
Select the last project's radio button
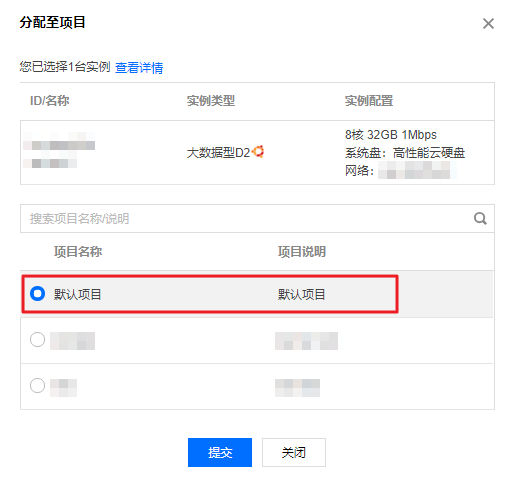pos(37,386)
